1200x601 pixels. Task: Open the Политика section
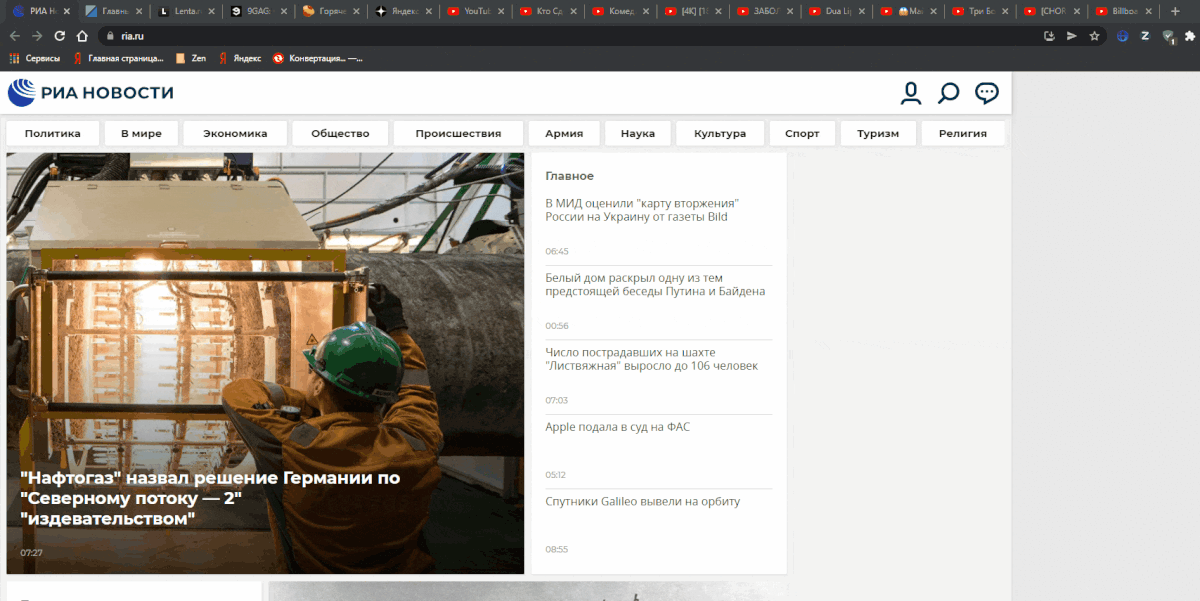[53, 133]
